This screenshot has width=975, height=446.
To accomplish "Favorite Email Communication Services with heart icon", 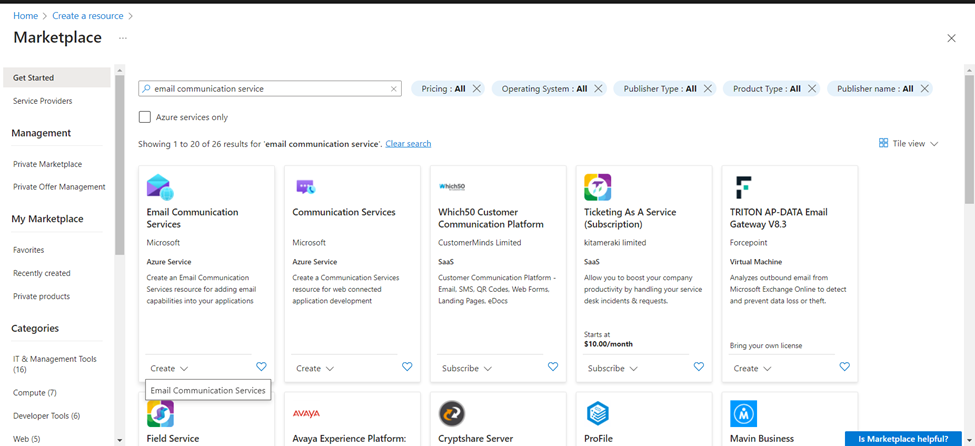I will pos(261,367).
